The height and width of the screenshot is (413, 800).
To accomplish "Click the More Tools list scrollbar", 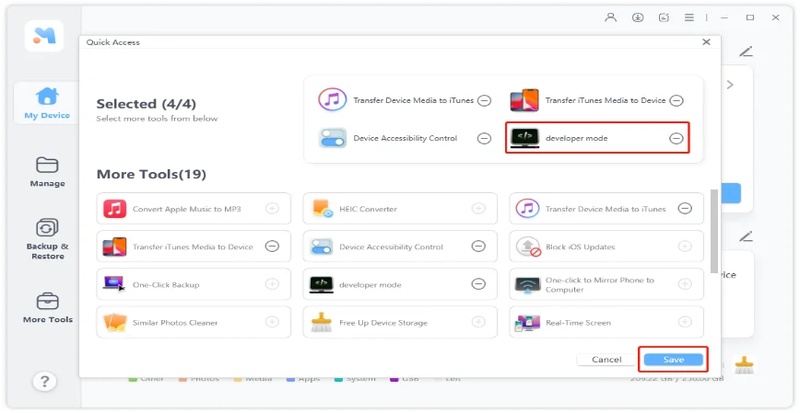I will click(714, 230).
